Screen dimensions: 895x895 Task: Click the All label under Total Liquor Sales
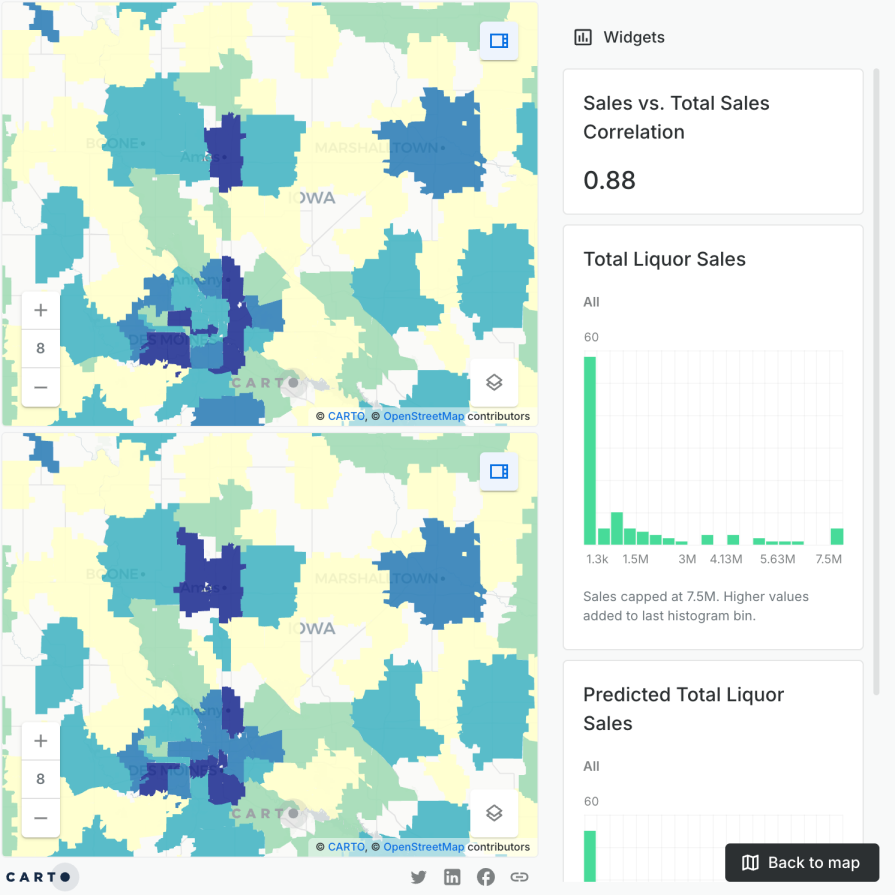click(x=591, y=302)
